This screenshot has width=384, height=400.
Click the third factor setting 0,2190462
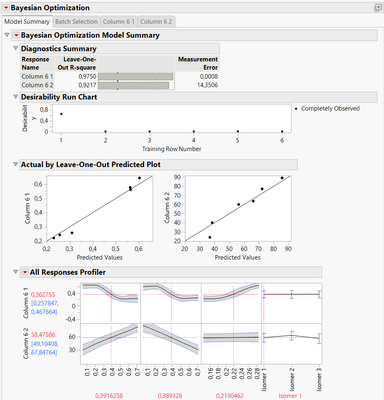(230, 396)
